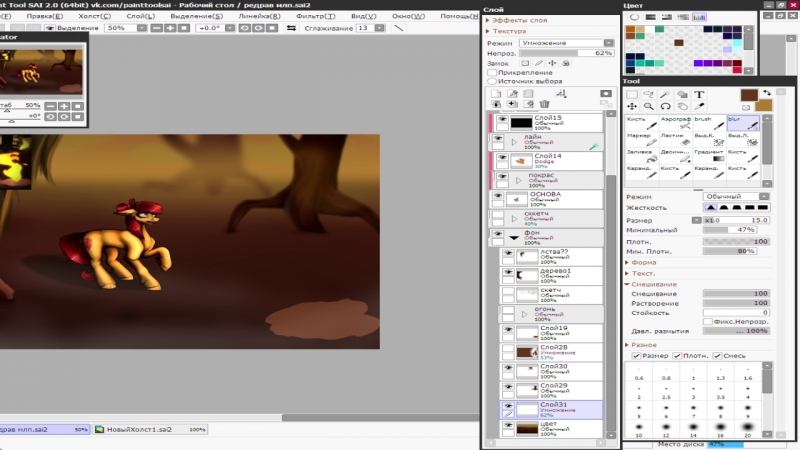Select the Zoom magnifier tool
The height and width of the screenshot is (450, 800).
point(648,106)
